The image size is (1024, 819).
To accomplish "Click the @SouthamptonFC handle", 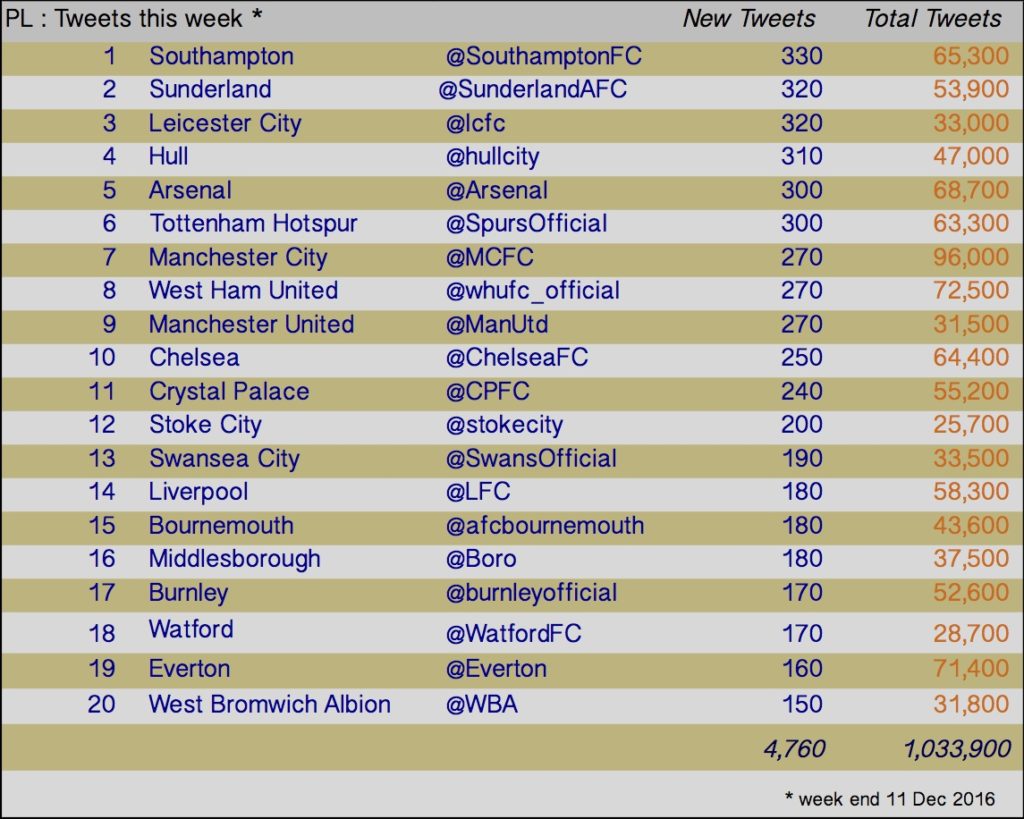I will coord(543,57).
